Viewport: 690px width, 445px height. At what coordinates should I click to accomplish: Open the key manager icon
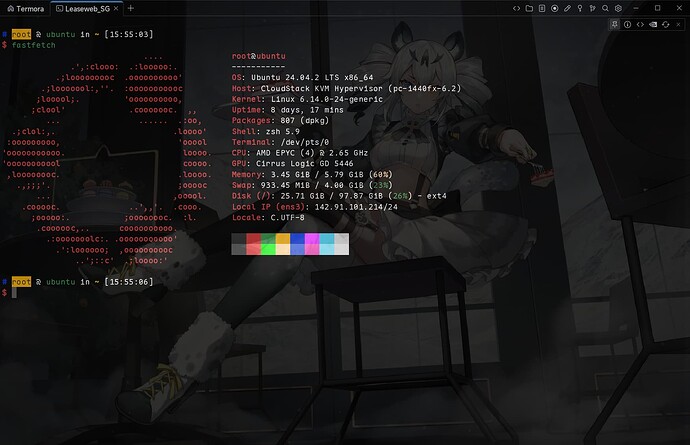point(580,8)
